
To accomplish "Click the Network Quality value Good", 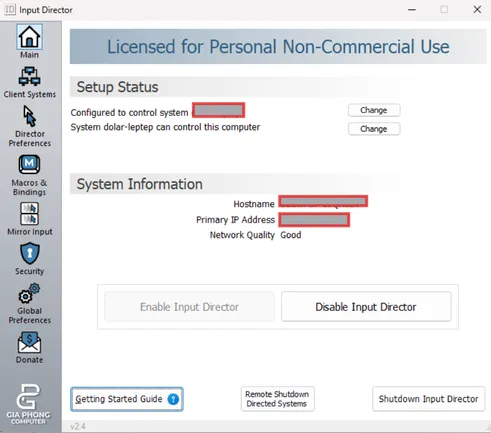I will tap(291, 235).
